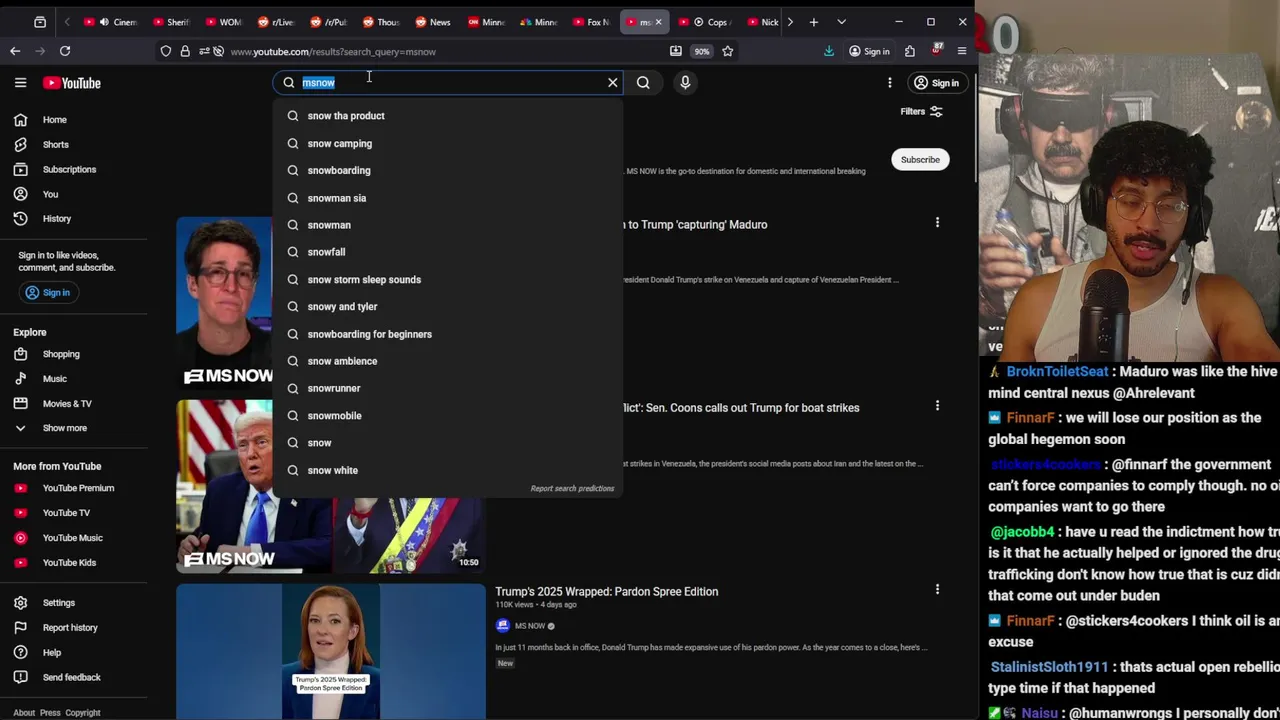Screen dimensions: 1280x720
Task: Open YouTube settings three-dot menu in header
Action: [x=890, y=83]
